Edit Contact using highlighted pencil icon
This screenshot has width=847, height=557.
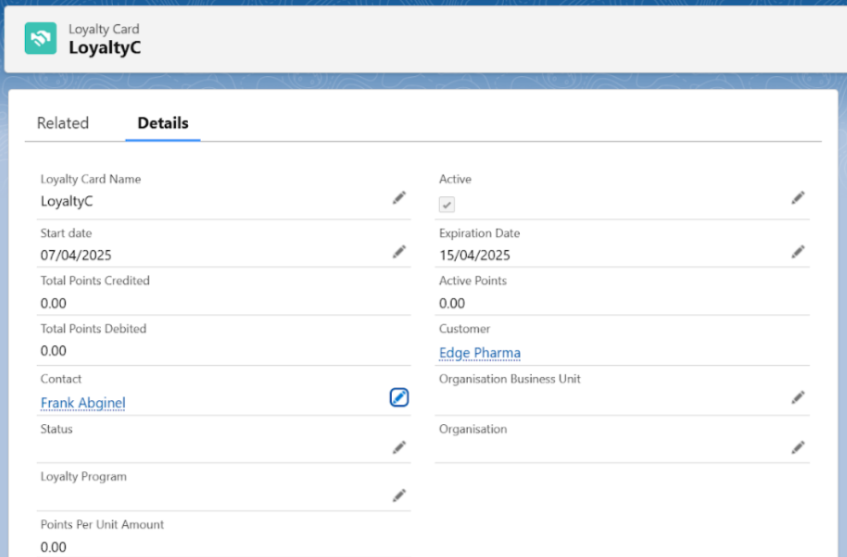pyautogui.click(x=399, y=398)
